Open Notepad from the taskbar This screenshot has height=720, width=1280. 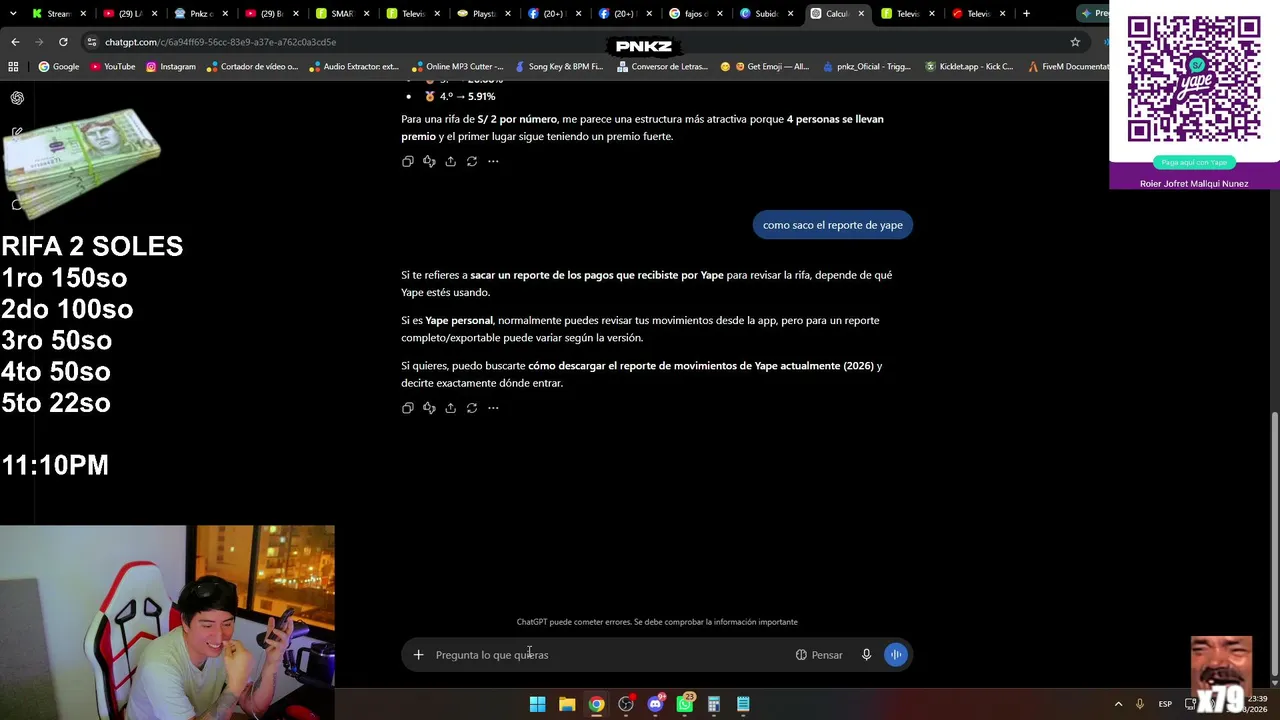(x=743, y=704)
